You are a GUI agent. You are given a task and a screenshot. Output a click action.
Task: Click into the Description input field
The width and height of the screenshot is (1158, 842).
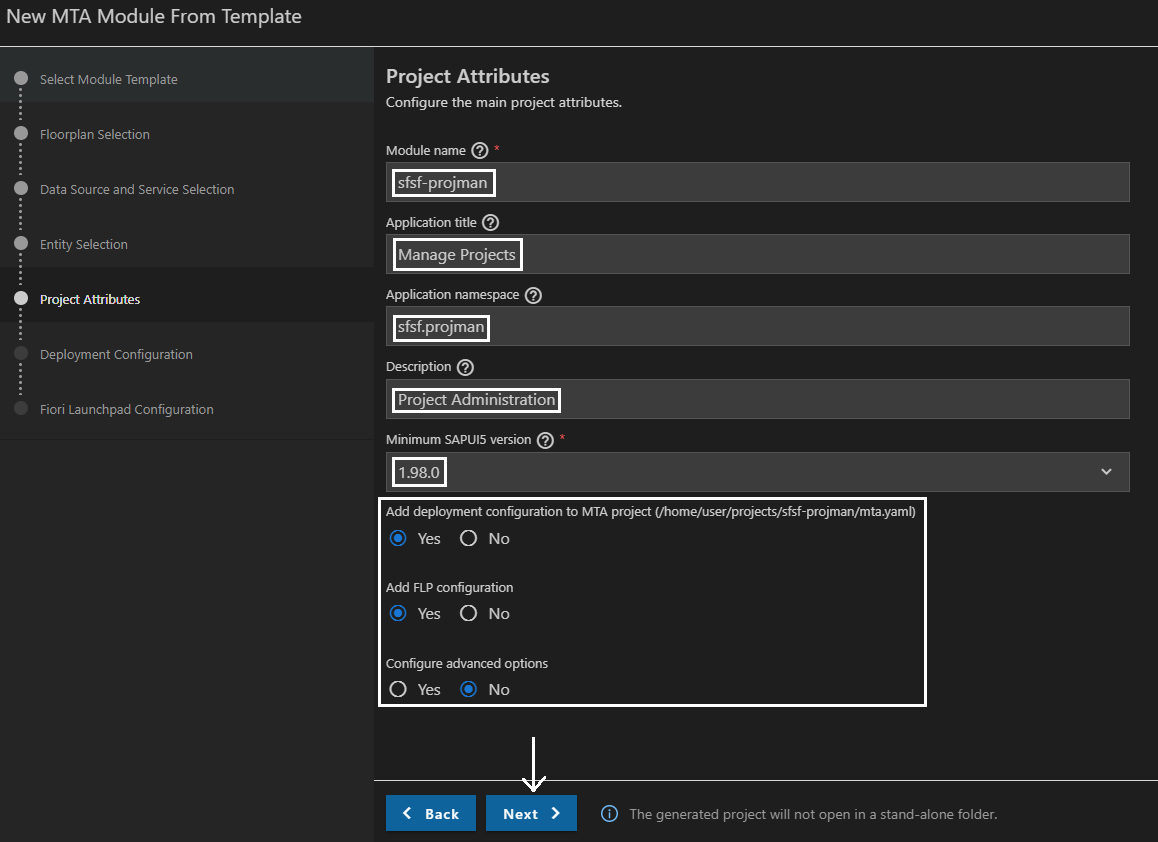pos(758,399)
